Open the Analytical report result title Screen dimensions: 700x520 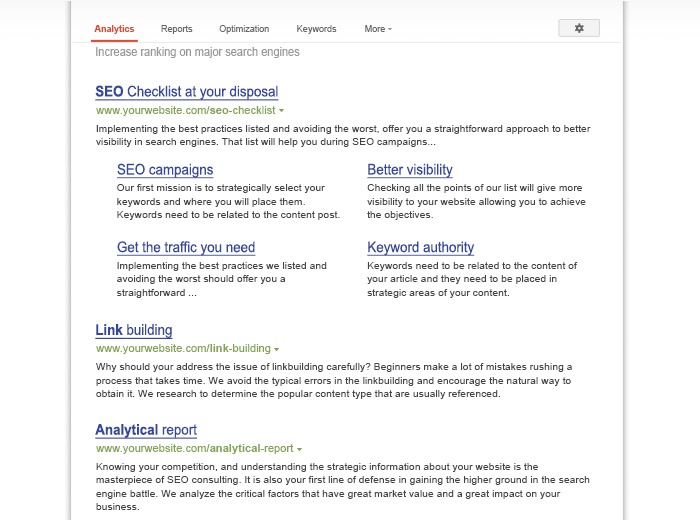point(146,430)
